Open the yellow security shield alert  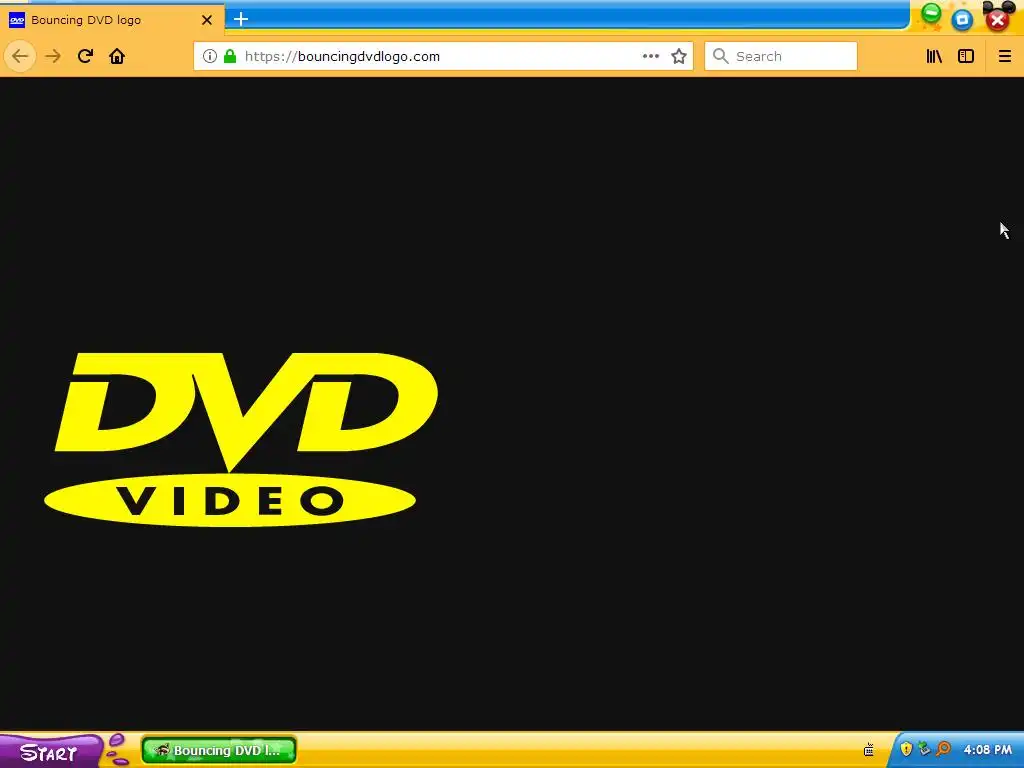pyautogui.click(x=906, y=749)
